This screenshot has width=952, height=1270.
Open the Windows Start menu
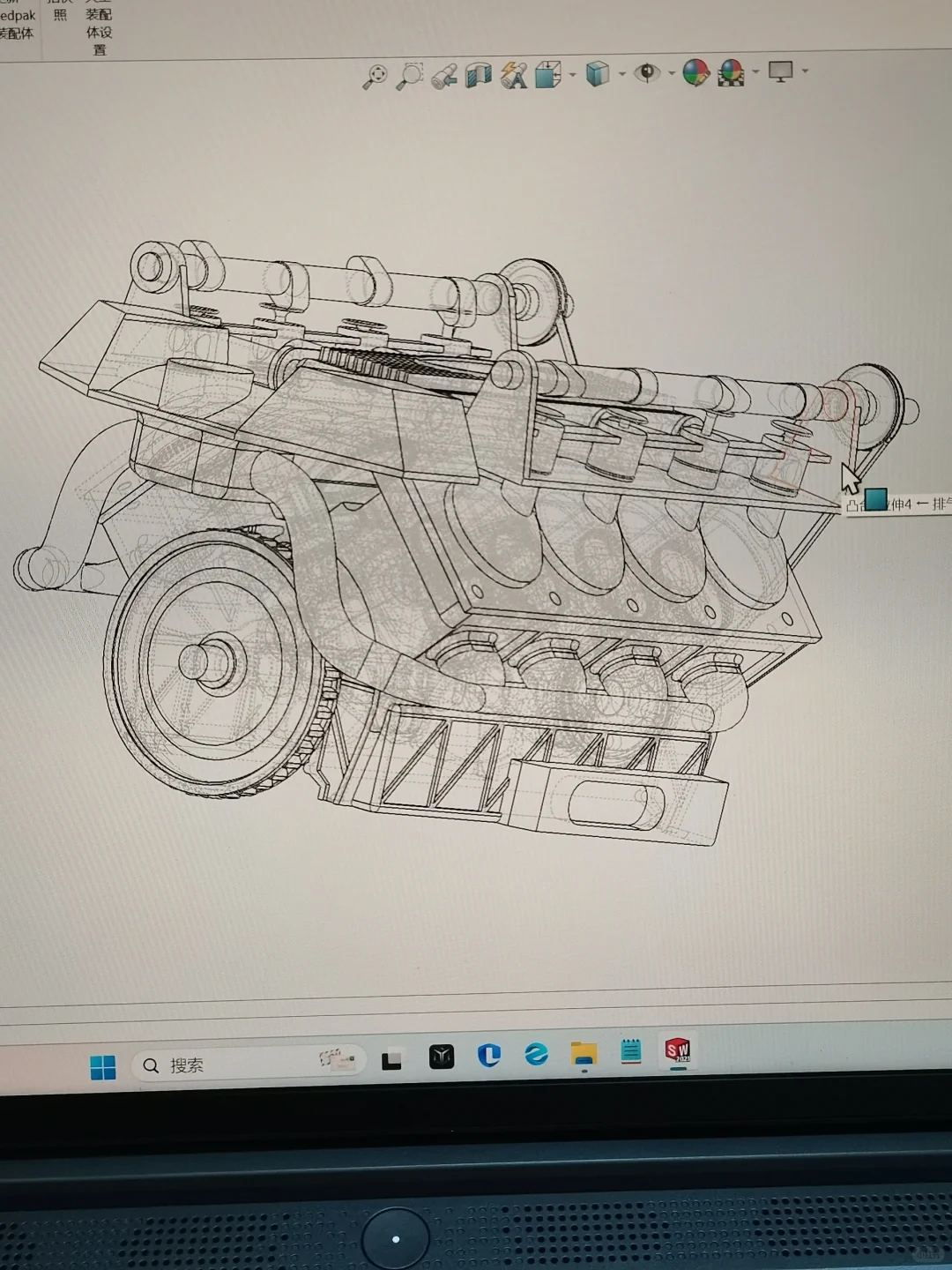coord(103,1067)
